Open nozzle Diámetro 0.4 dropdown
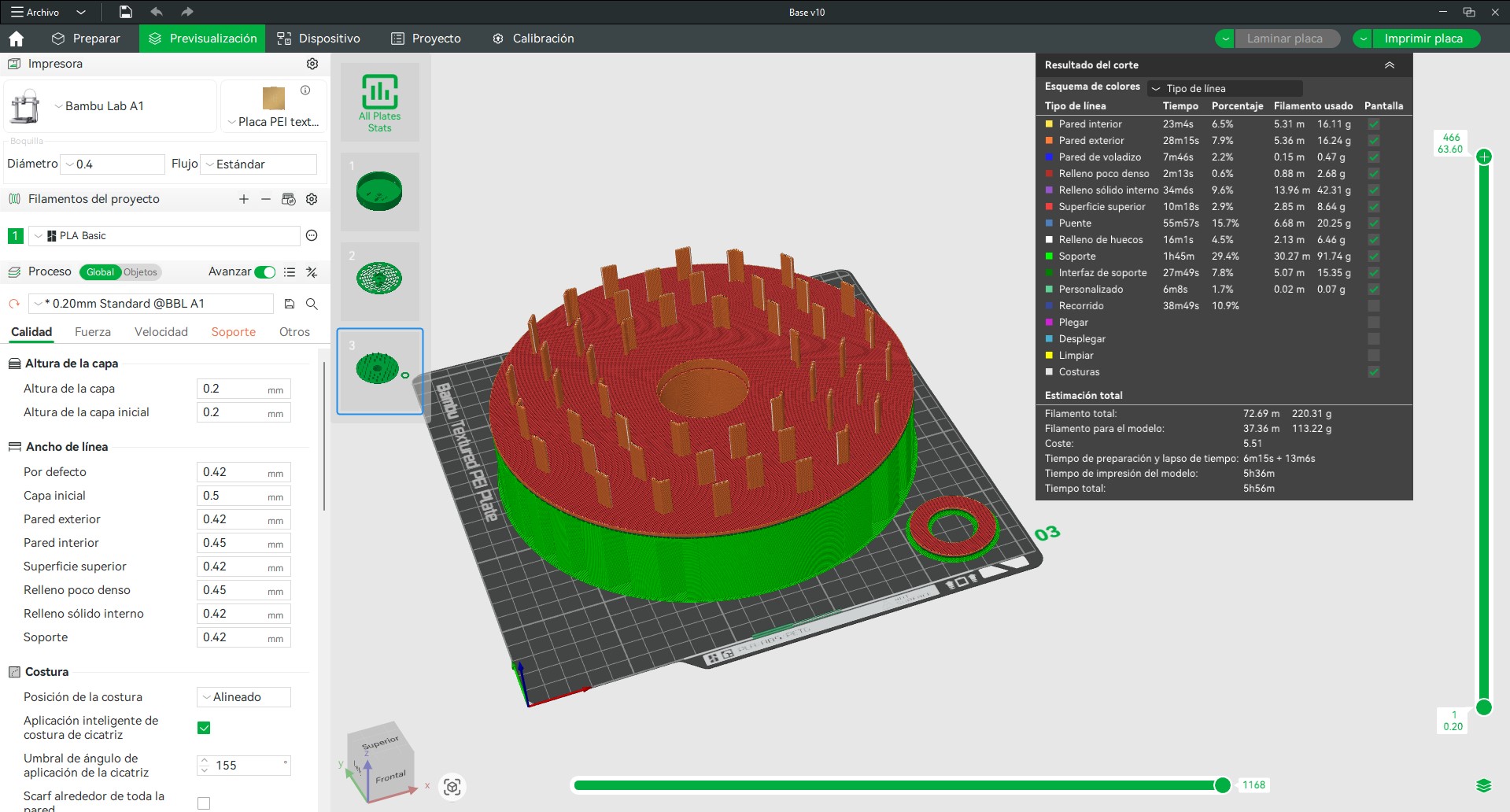This screenshot has width=1510, height=812. (x=113, y=164)
